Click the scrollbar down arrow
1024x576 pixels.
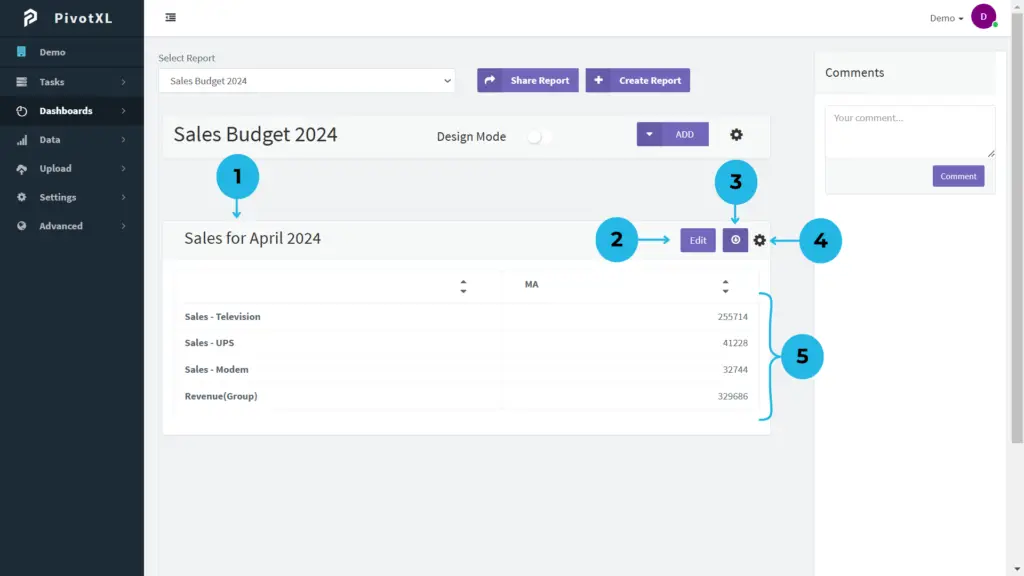(1017, 569)
